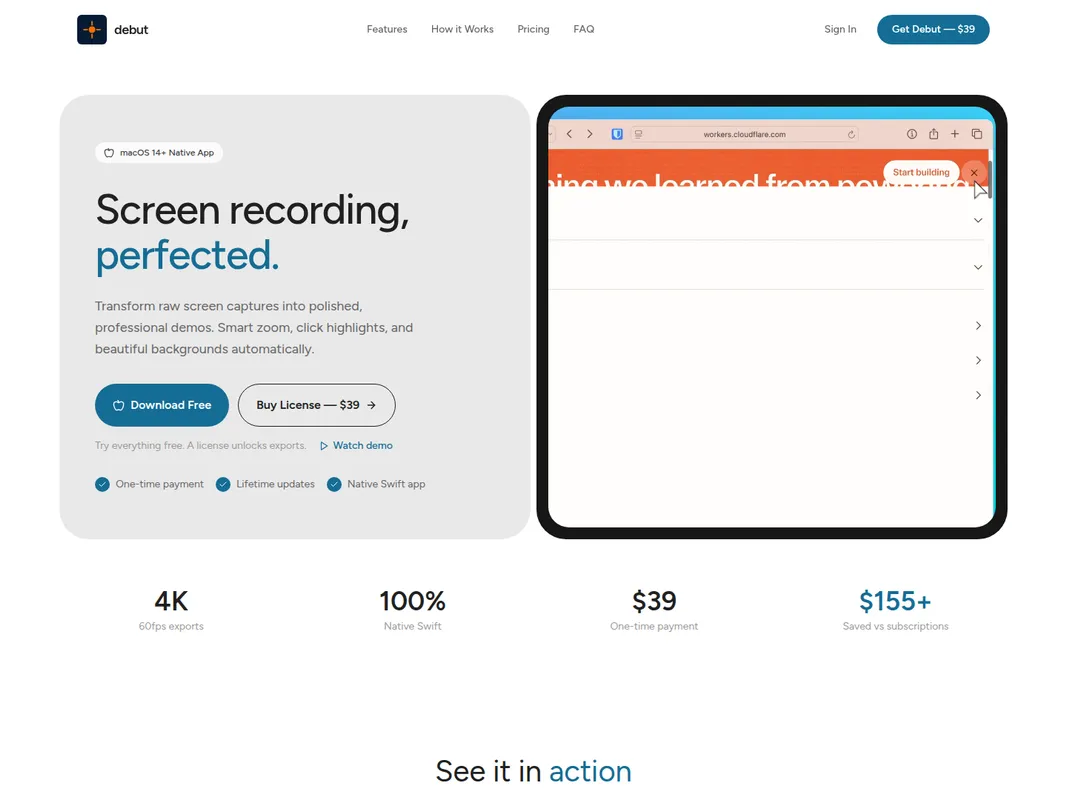Open the Pricing nav item
Image resolution: width=1067 pixels, height=800 pixels.
(533, 29)
